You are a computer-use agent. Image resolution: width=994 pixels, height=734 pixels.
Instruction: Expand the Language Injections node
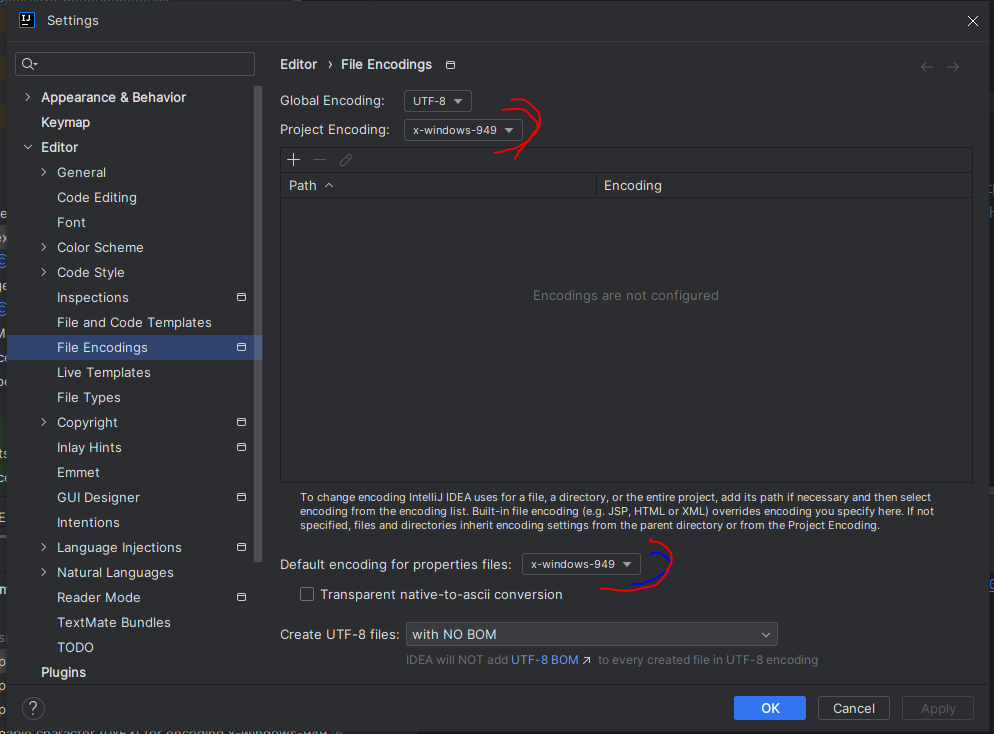44,547
